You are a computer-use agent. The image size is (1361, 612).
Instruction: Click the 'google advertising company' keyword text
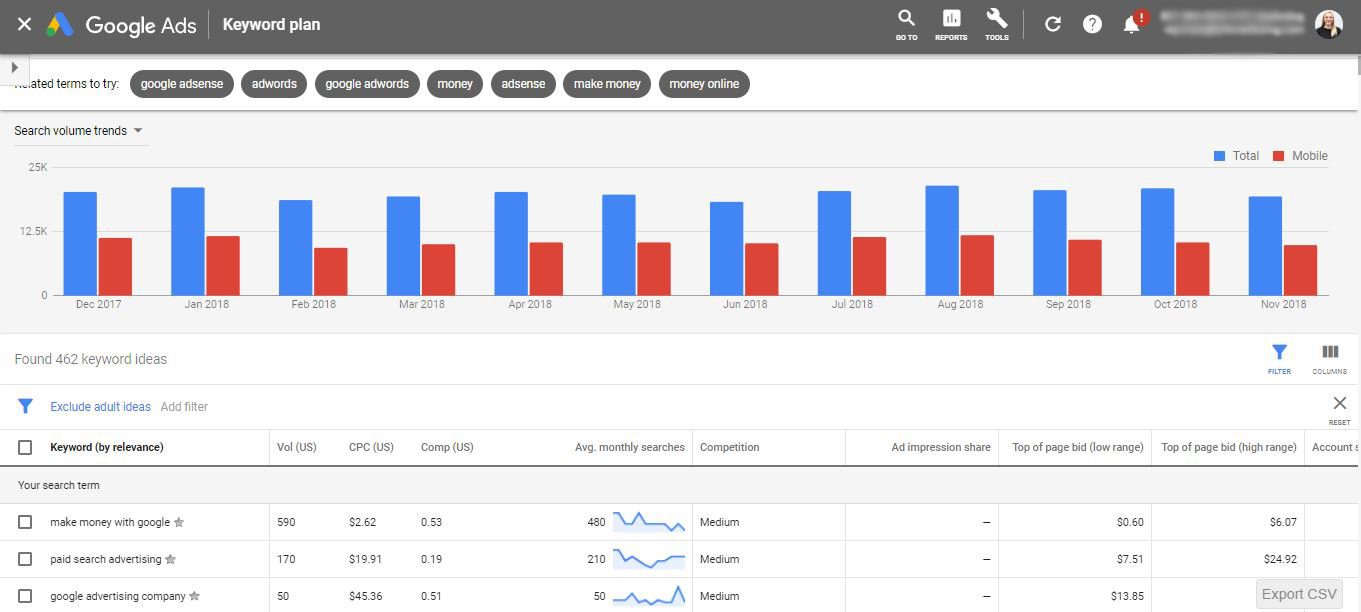coord(118,596)
